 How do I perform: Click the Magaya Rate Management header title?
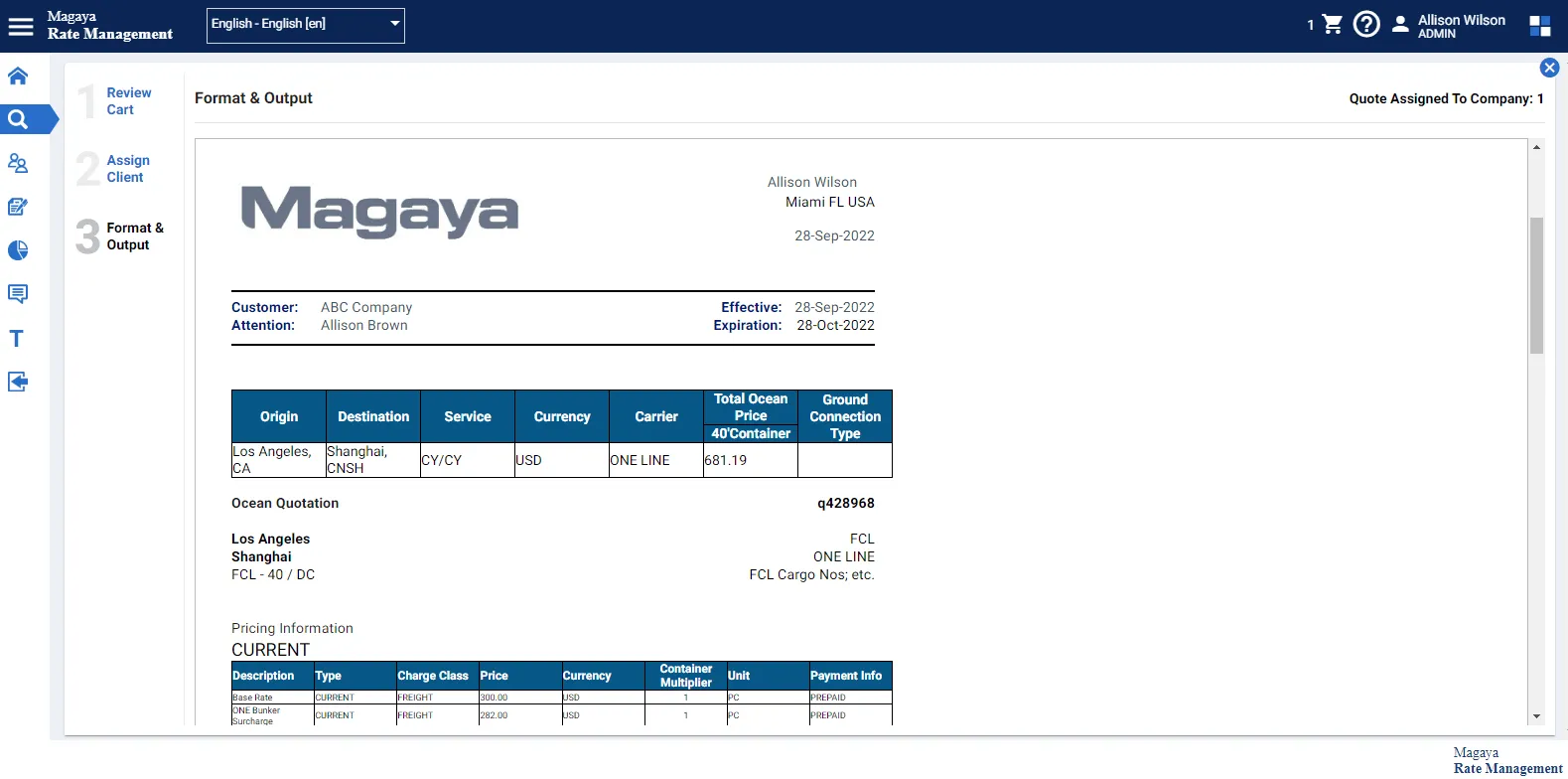(110, 26)
